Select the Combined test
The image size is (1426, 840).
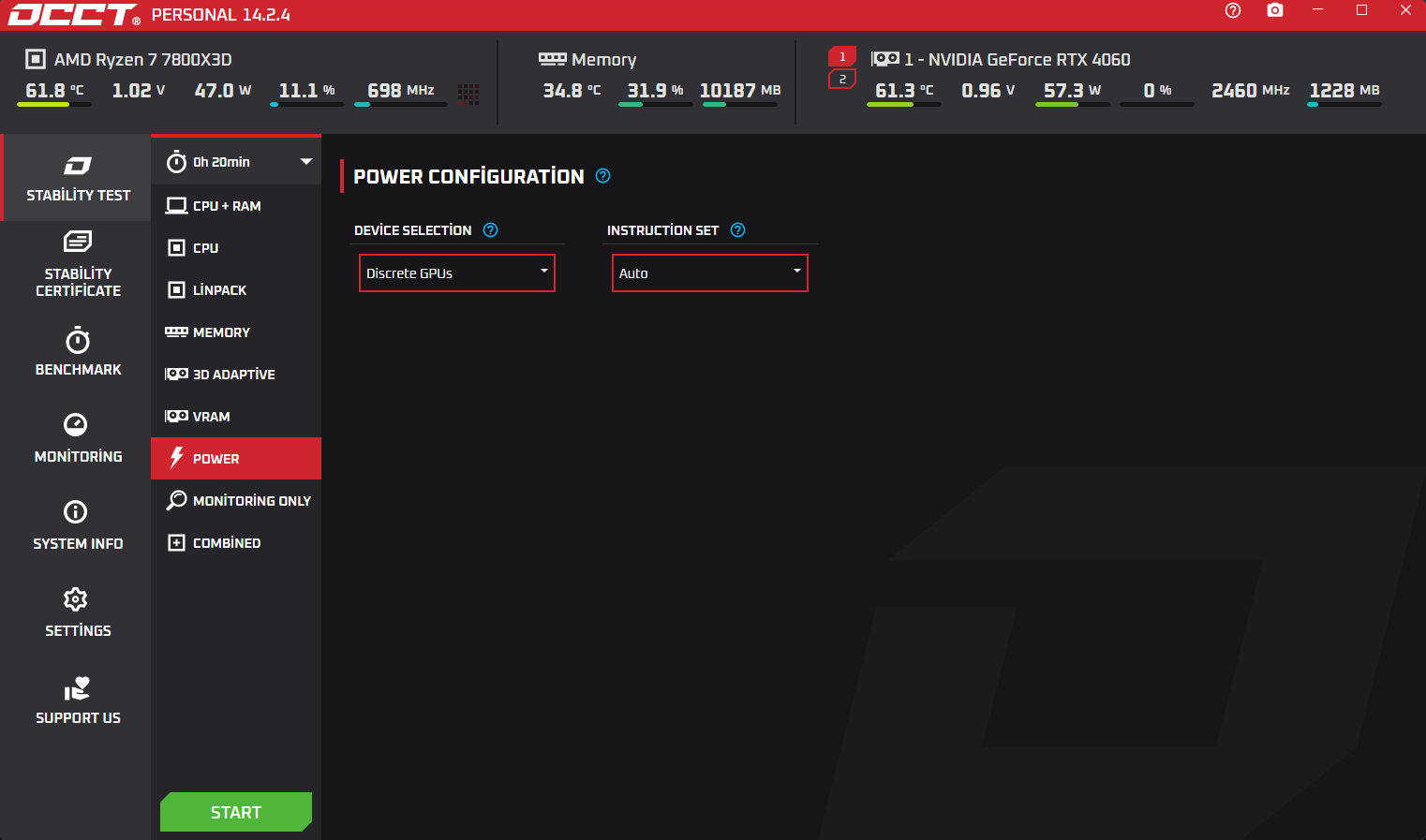click(x=236, y=543)
